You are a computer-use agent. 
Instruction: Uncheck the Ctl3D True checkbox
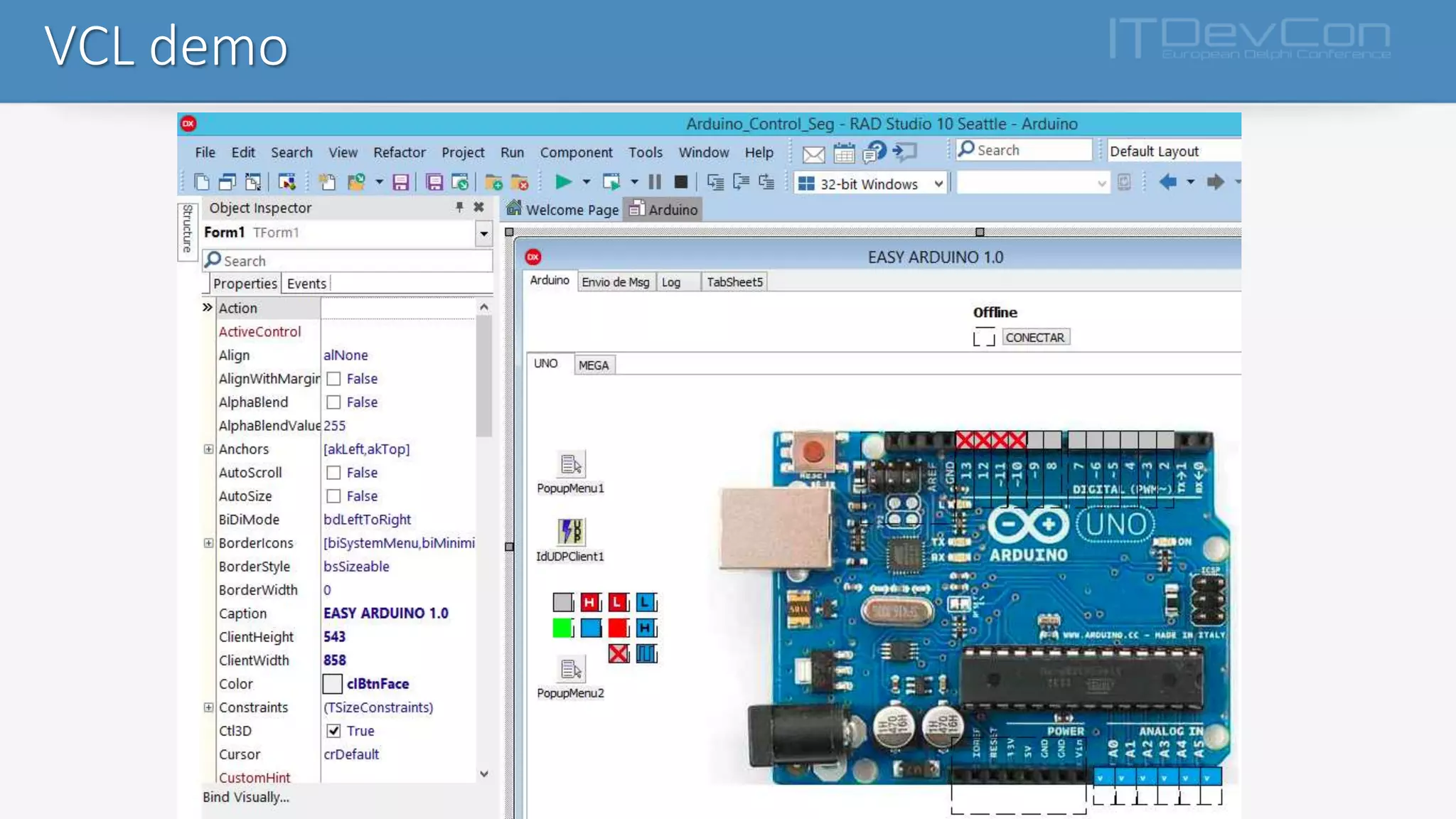tap(333, 731)
